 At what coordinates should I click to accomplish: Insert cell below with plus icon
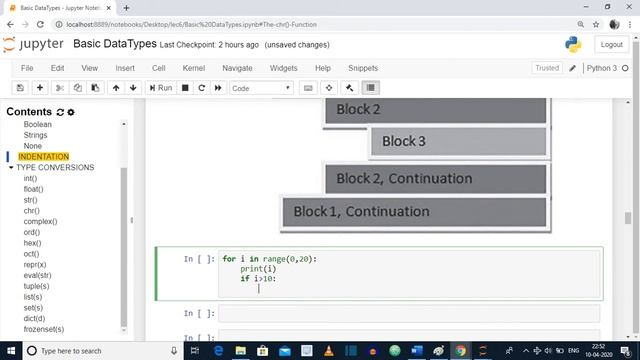pos(40,88)
